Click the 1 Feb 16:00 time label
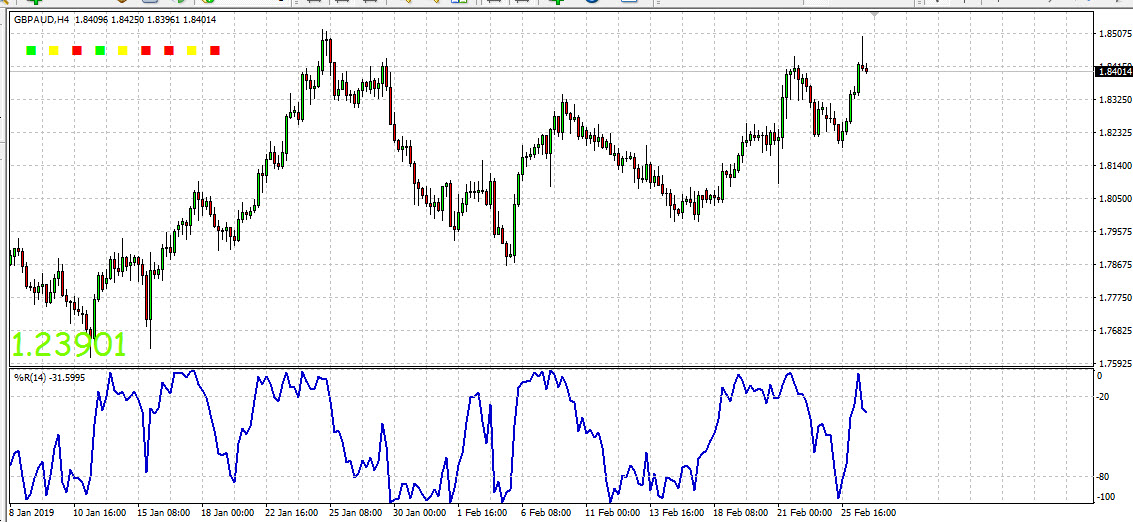The height and width of the screenshot is (522, 1133). coord(484,512)
